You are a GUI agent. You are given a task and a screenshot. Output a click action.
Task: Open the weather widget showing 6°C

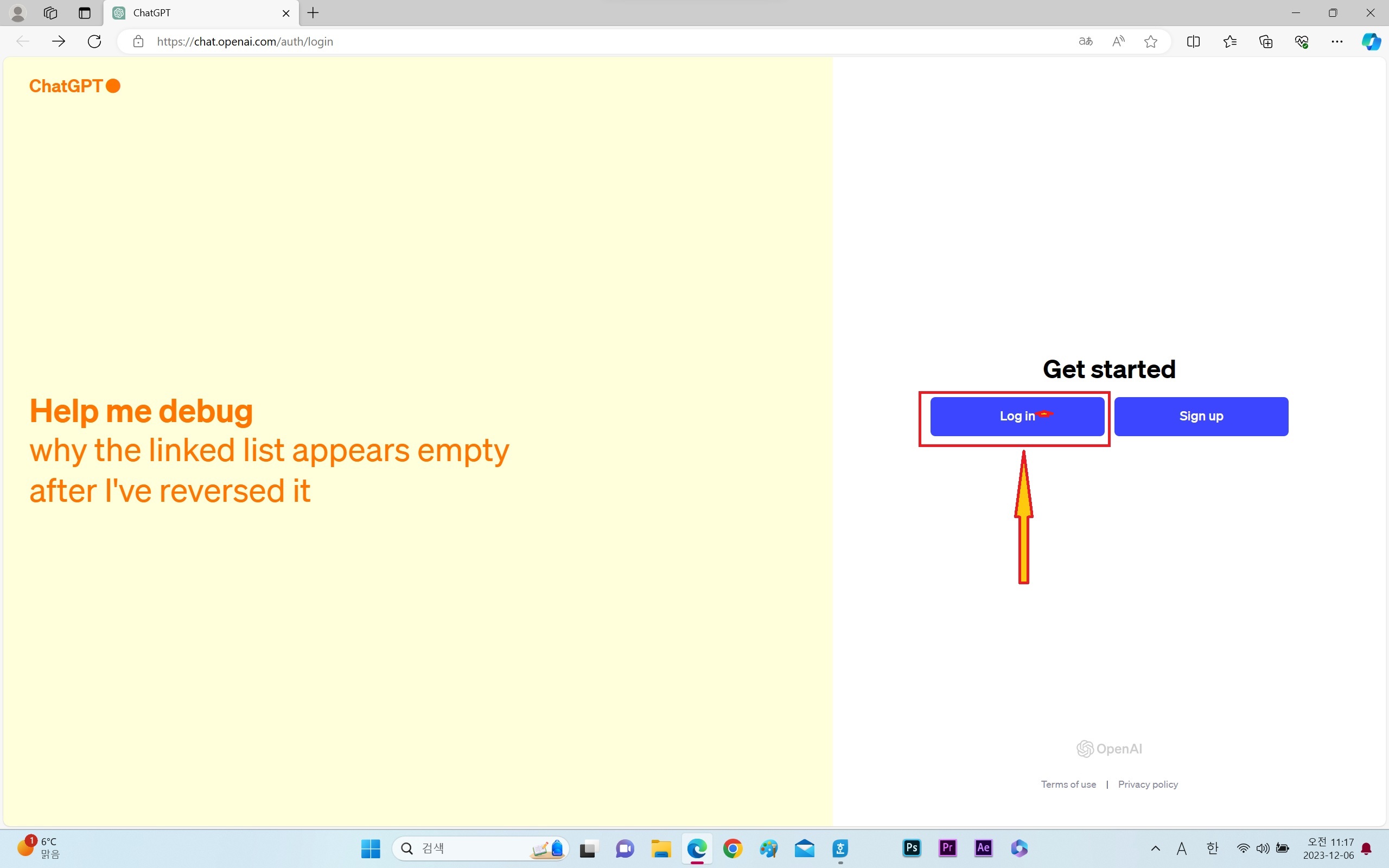[x=39, y=848]
